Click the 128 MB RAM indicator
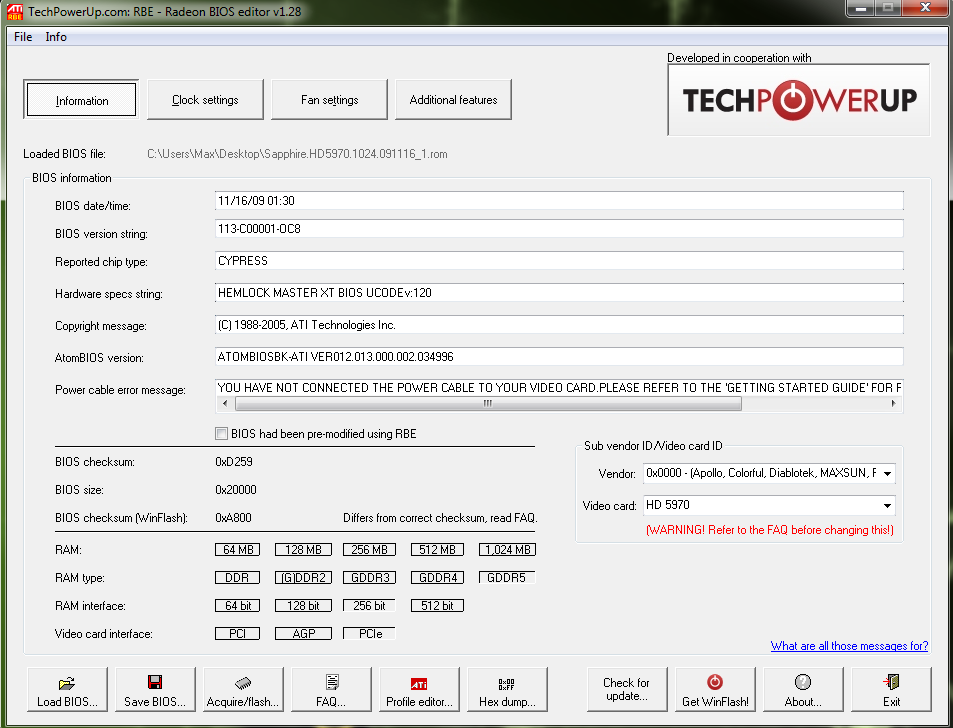This screenshot has height=728, width=953. pos(303,549)
